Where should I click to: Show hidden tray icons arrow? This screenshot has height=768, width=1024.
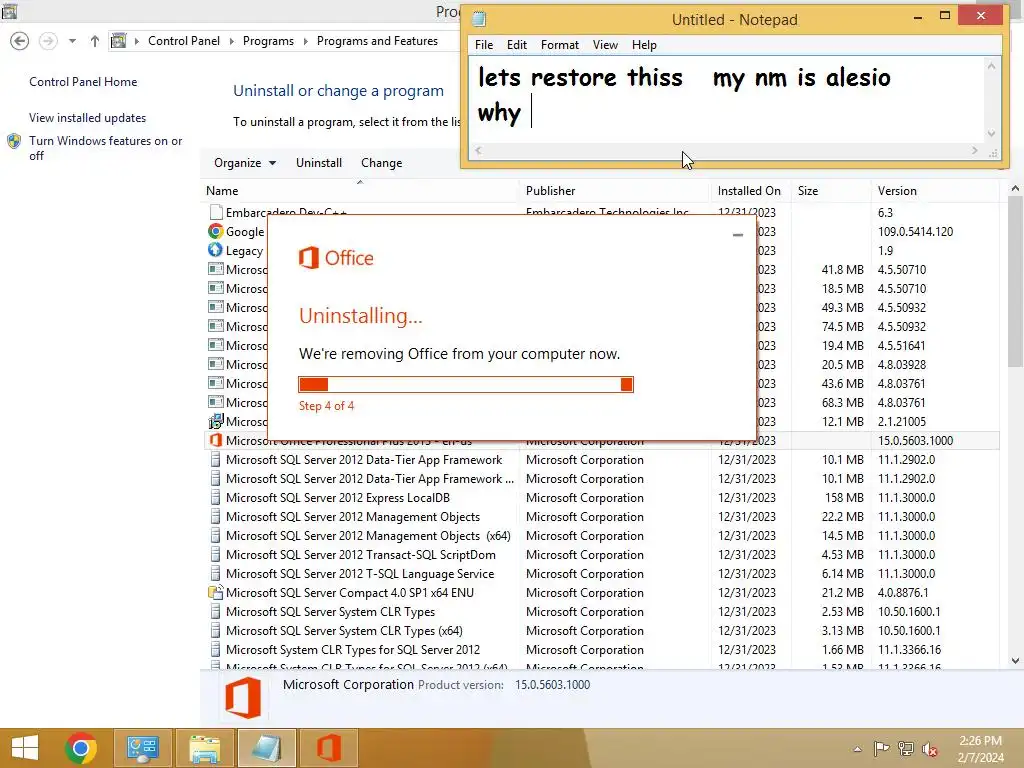857,749
